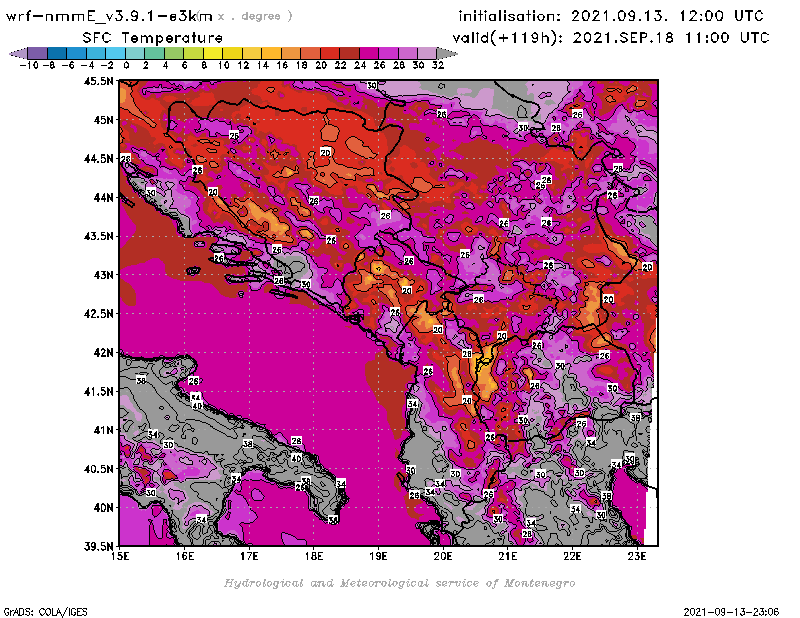Select the GrADS: COLA/IGES footer text
Screen dimensions: 800x618
(45, 611)
